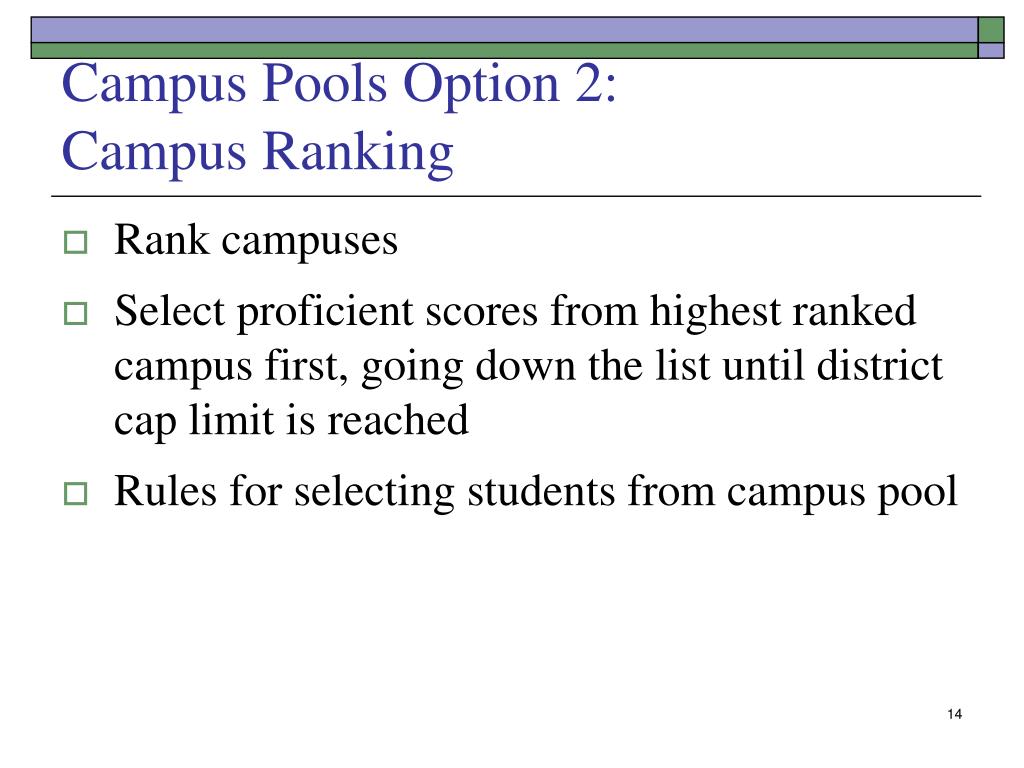Click the words highest ranked

(x=782, y=312)
